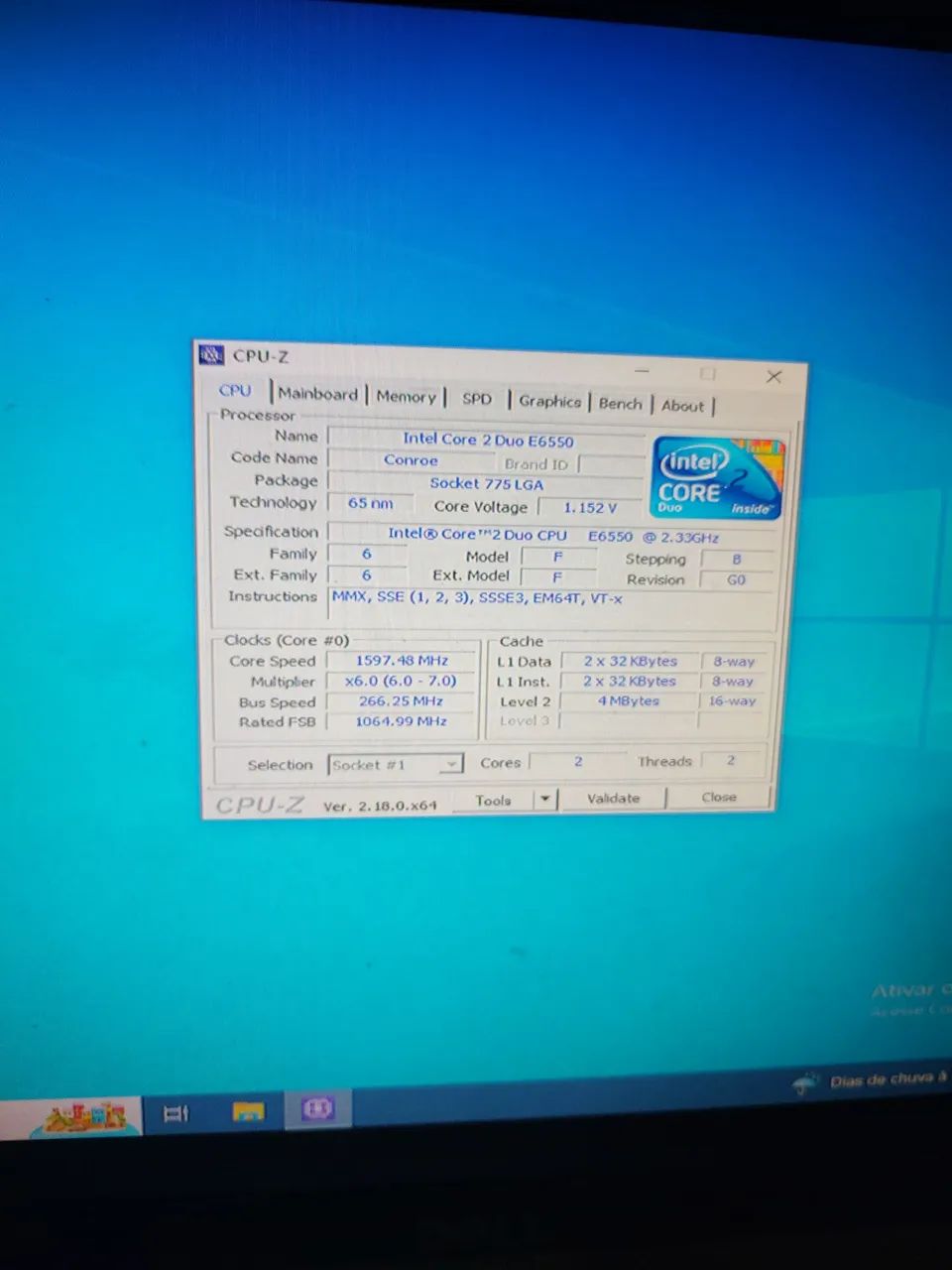Open the weather widget in the taskbar
Viewport: 952px width, 1270px height.
[871, 1080]
